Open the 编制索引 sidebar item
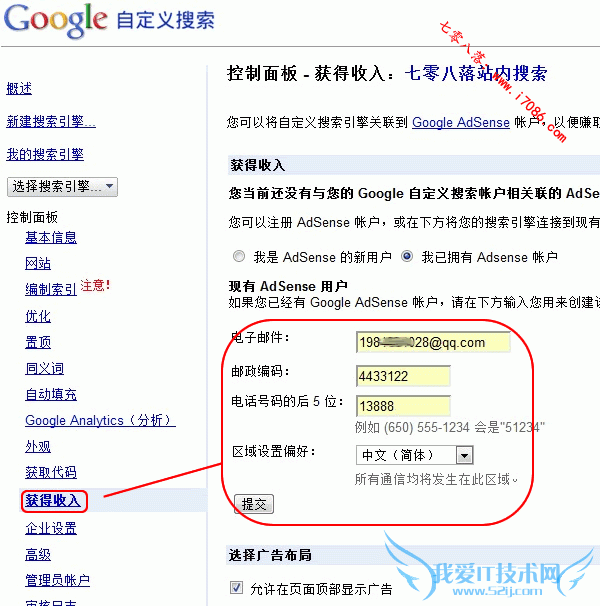 point(51,289)
